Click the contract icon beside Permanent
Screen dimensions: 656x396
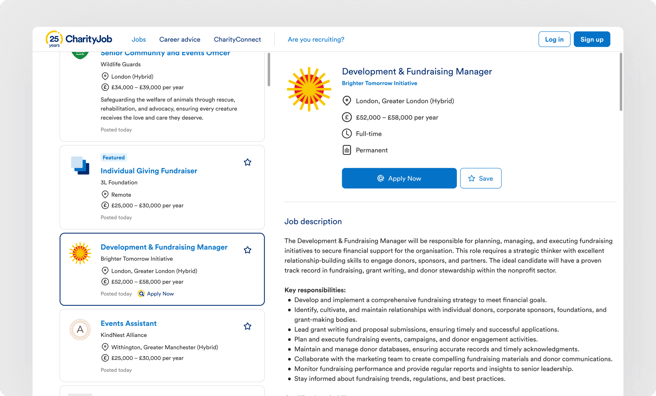click(x=346, y=150)
